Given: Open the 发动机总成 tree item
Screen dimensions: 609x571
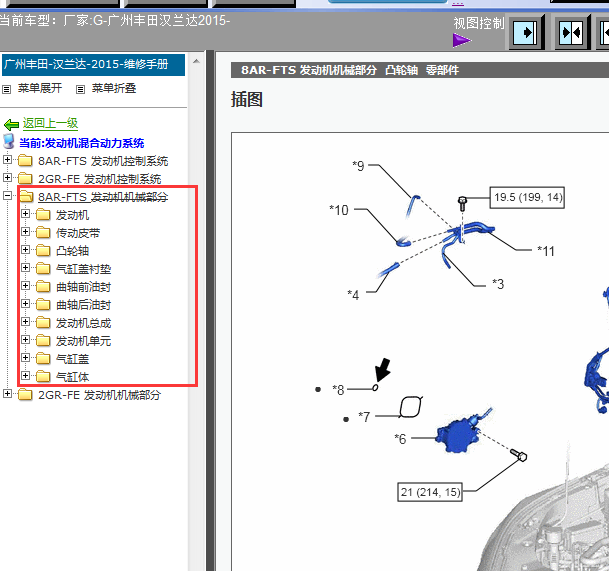Looking at the screenshot, I should pyautogui.click(x=84, y=323).
